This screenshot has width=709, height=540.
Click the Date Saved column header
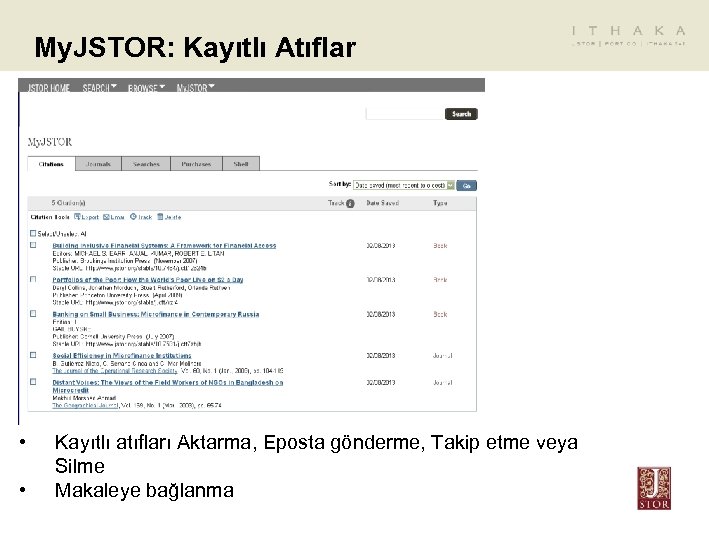tap(383, 203)
